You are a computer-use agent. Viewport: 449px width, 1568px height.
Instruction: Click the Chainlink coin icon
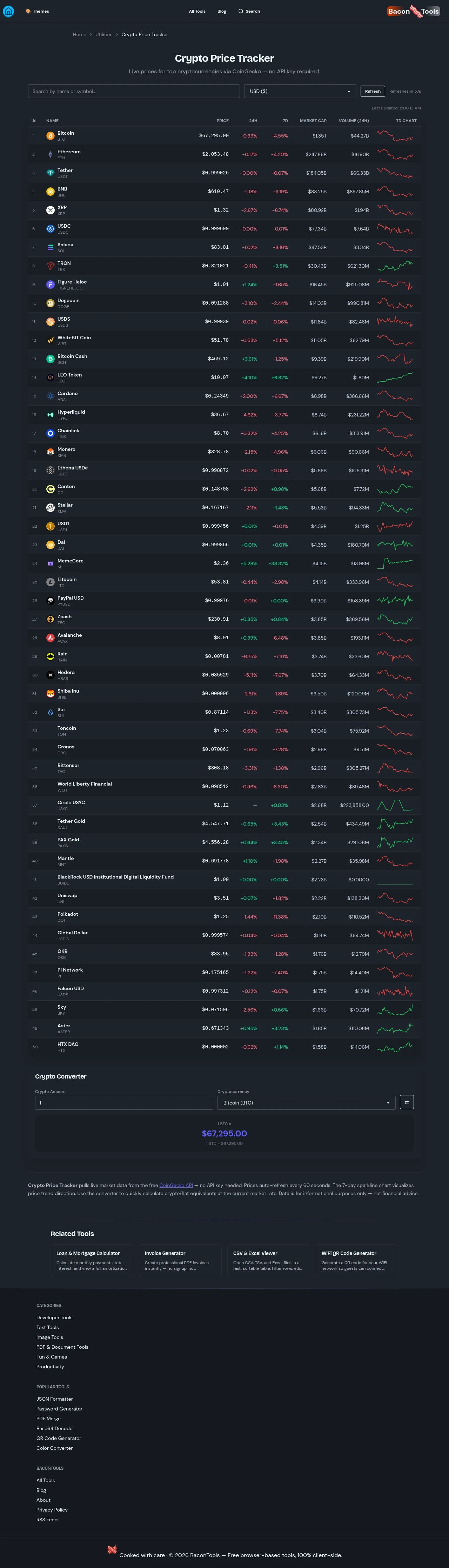click(51, 433)
